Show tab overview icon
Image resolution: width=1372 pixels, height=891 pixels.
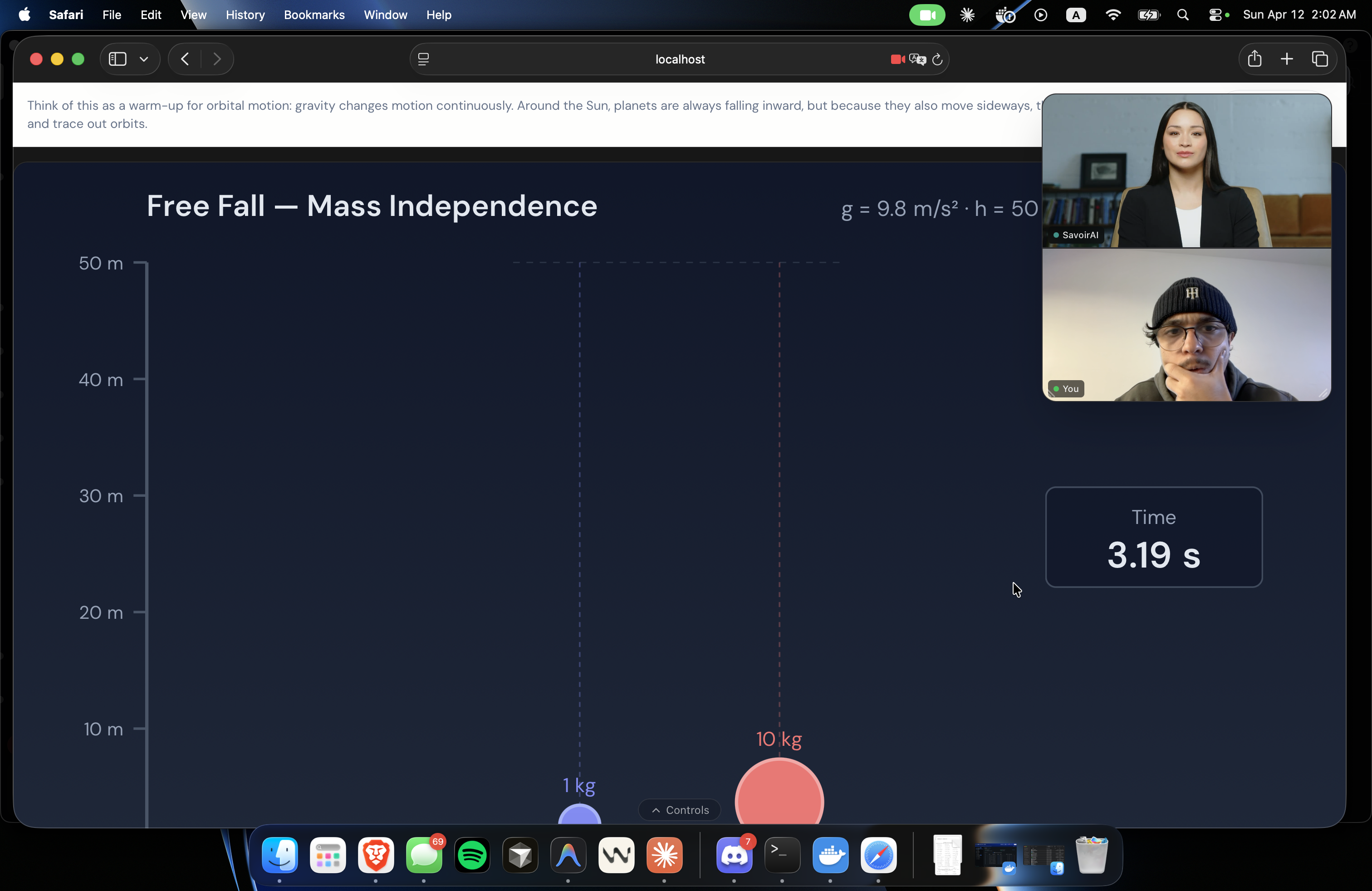1319,59
